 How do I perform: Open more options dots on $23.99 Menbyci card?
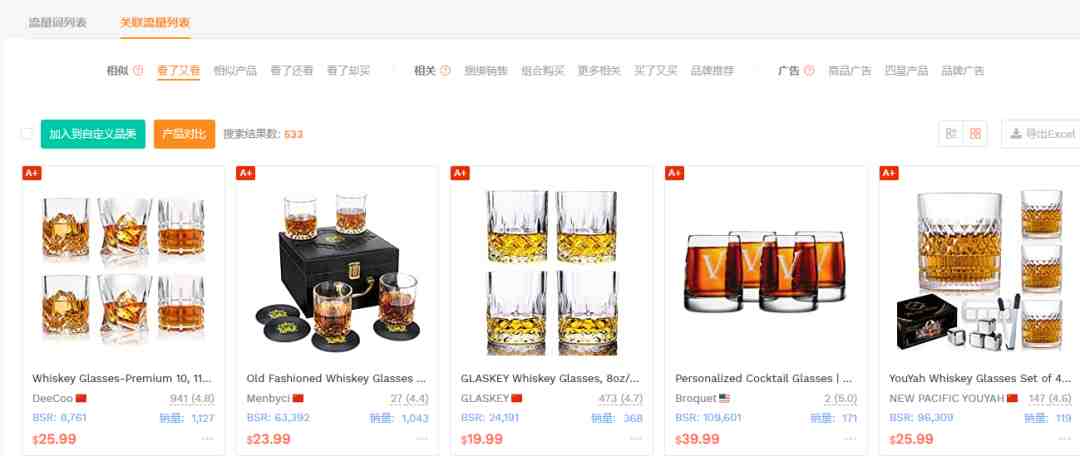click(422, 439)
